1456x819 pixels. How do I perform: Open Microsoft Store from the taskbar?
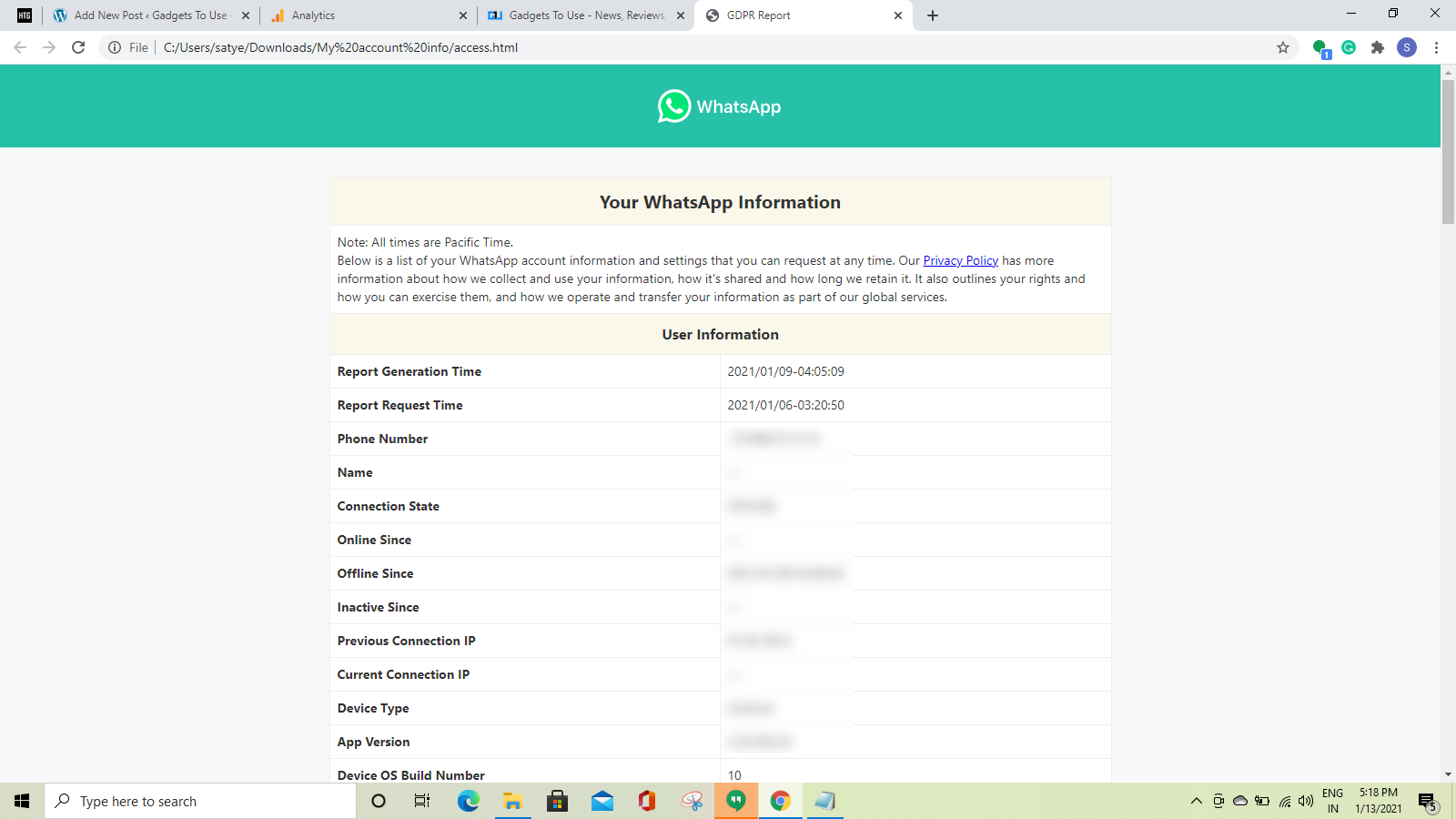coord(557,801)
